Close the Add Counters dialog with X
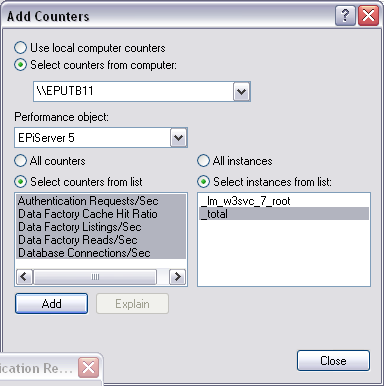The height and width of the screenshot is (386, 384). (368, 15)
